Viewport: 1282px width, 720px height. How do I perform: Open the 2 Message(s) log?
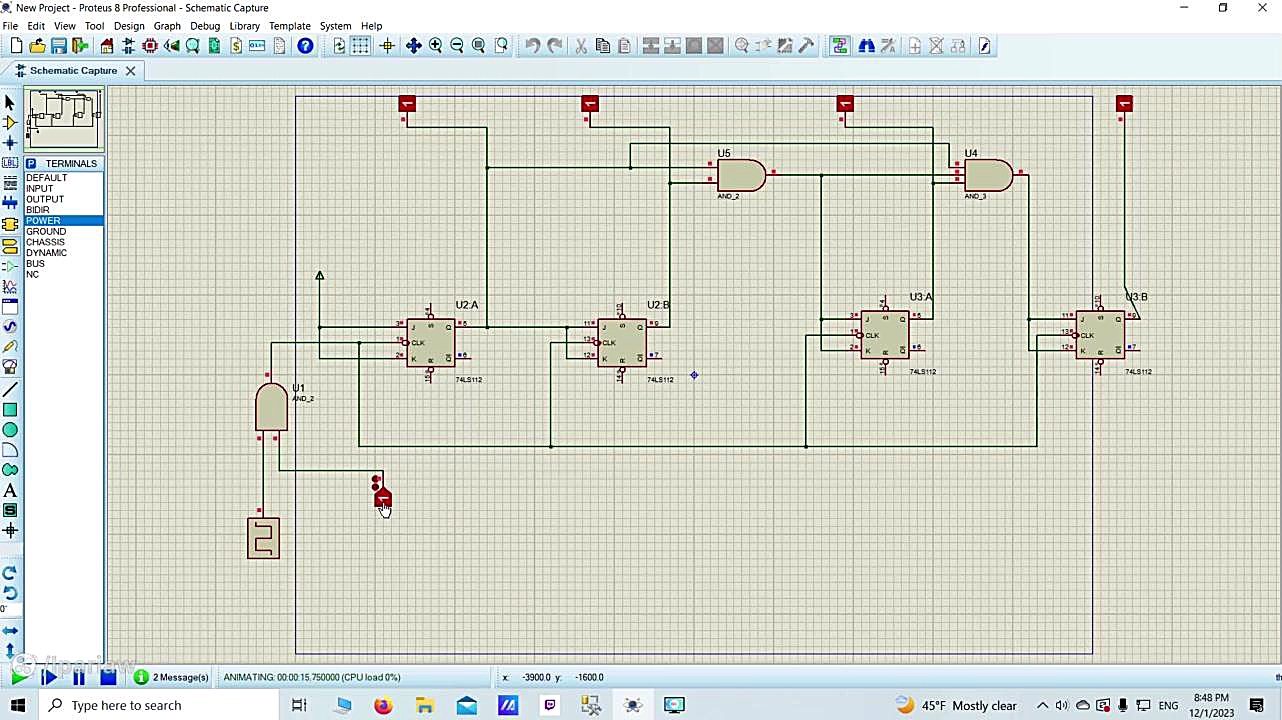pos(171,677)
